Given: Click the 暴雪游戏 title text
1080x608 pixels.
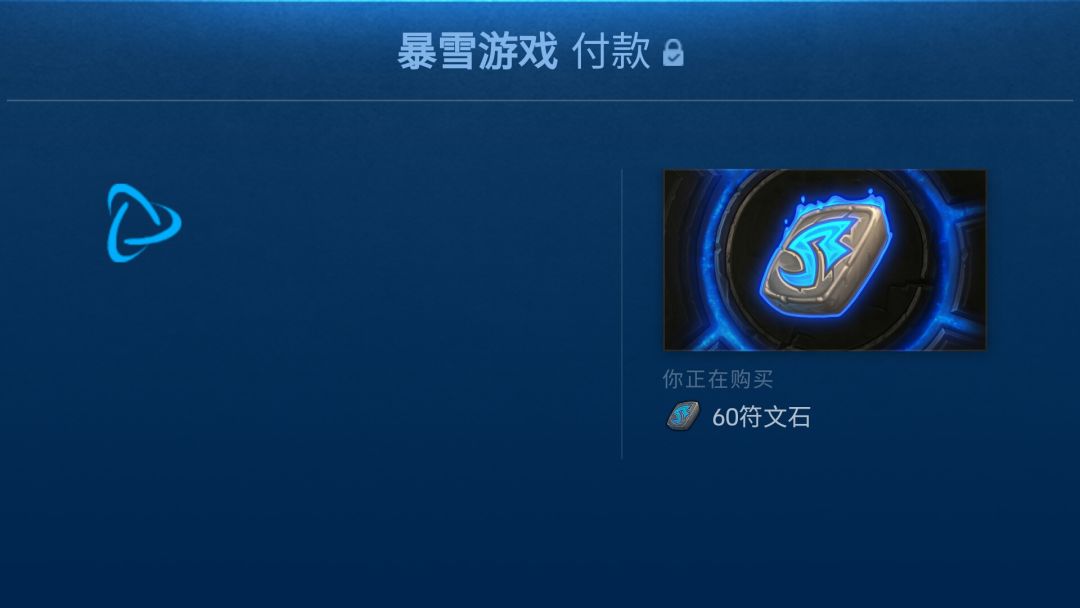Looking at the screenshot, I should (x=477, y=52).
